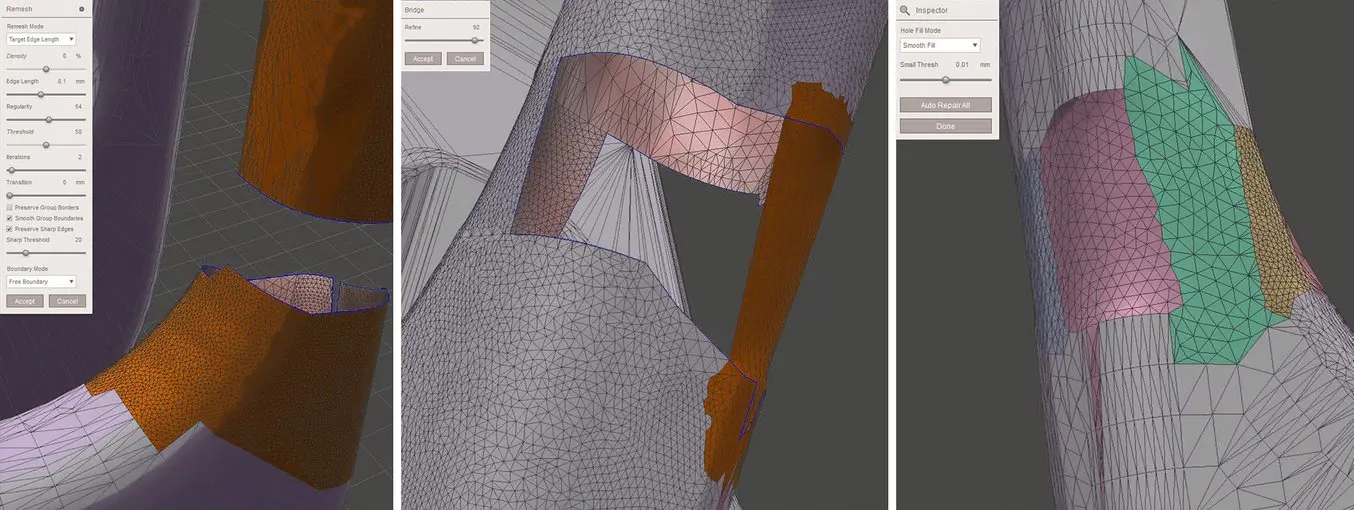Open the Remesh panel settings gear
1354x510 pixels.
coord(81,9)
